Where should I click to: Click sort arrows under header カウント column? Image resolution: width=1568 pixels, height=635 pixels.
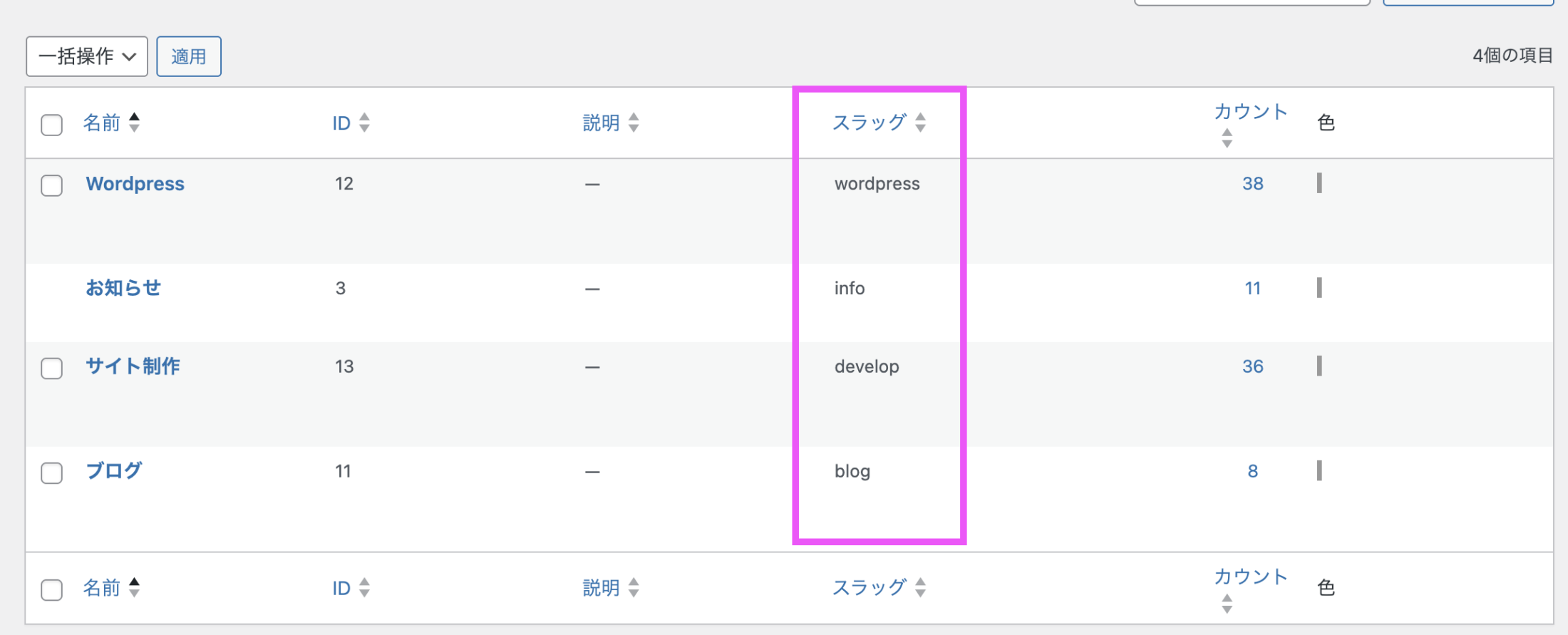coord(1227,138)
